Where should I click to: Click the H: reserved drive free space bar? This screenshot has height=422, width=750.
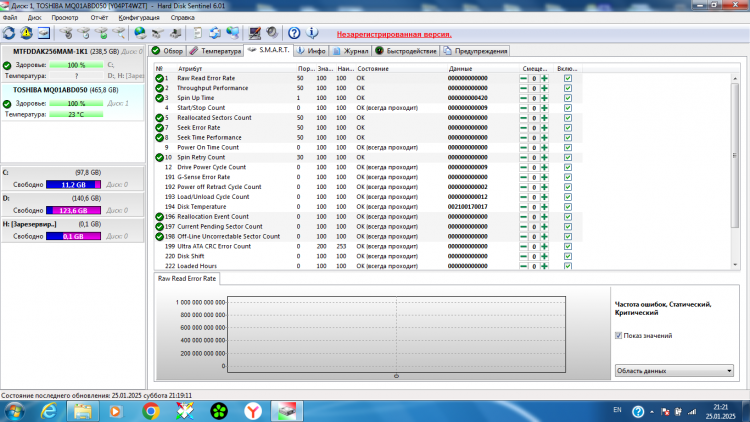coord(73,236)
